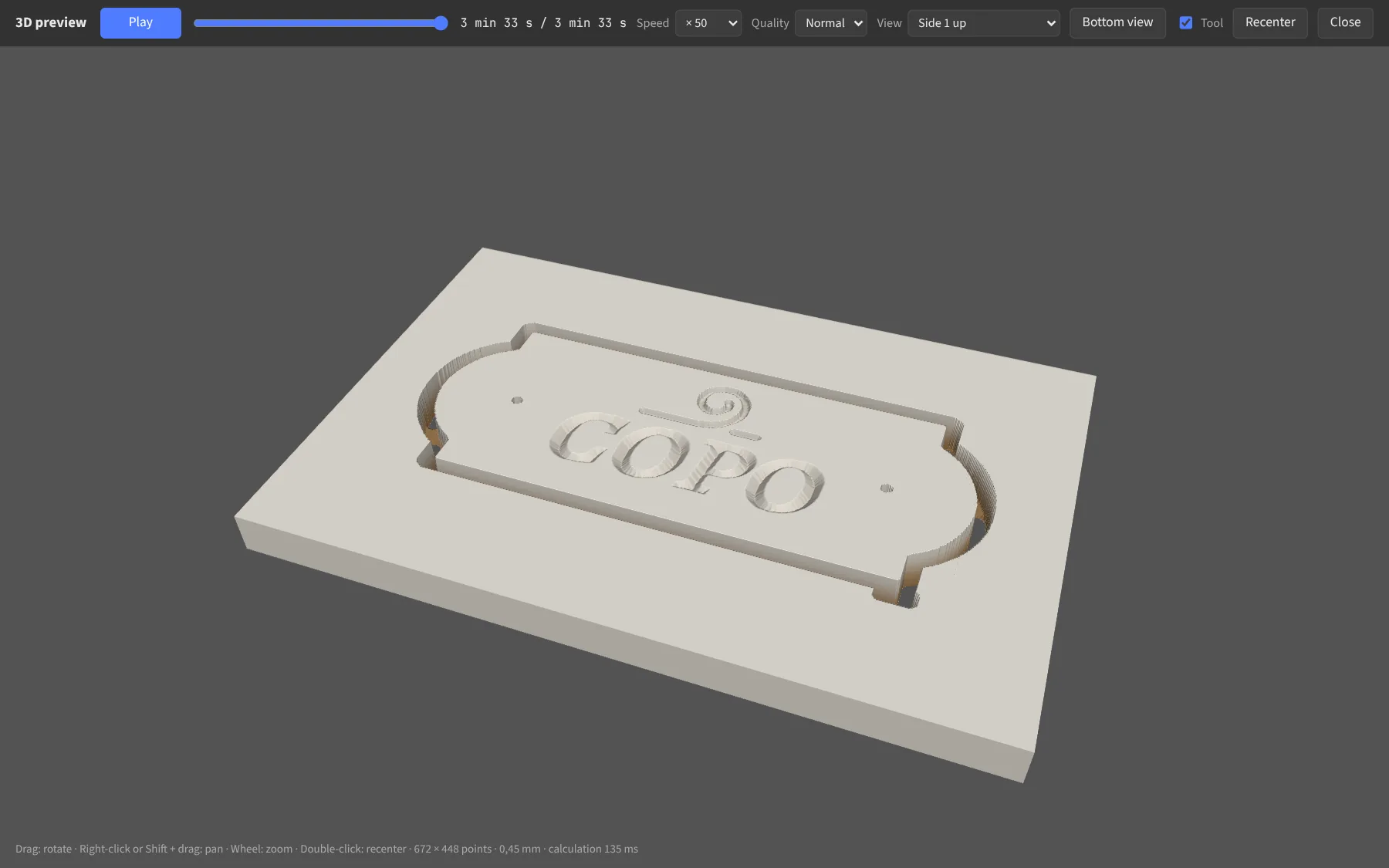The image size is (1389, 868).
Task: Click the blue handle on the timeline slider
Action: point(441,23)
